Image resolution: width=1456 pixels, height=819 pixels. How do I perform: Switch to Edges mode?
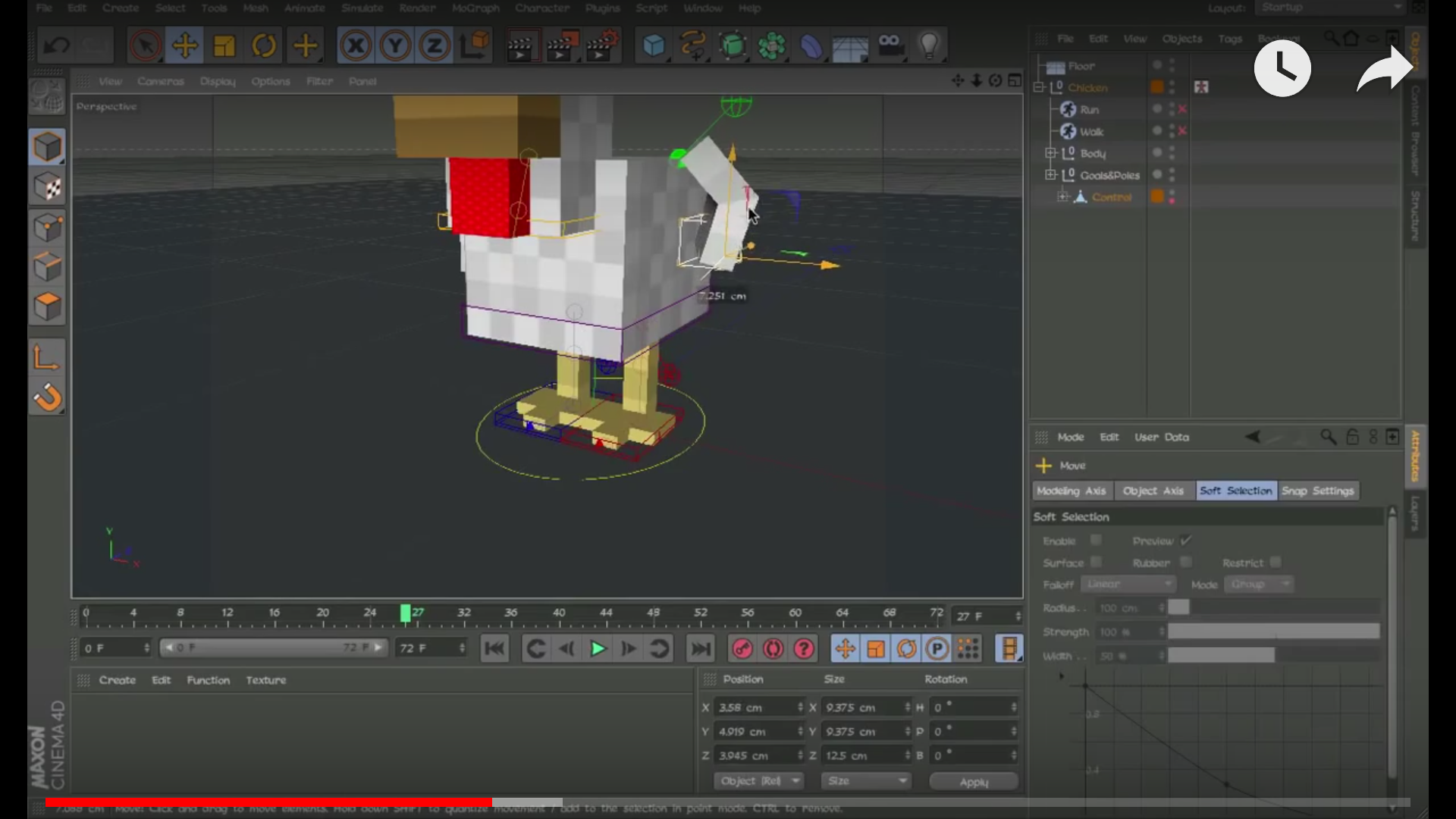[x=47, y=268]
